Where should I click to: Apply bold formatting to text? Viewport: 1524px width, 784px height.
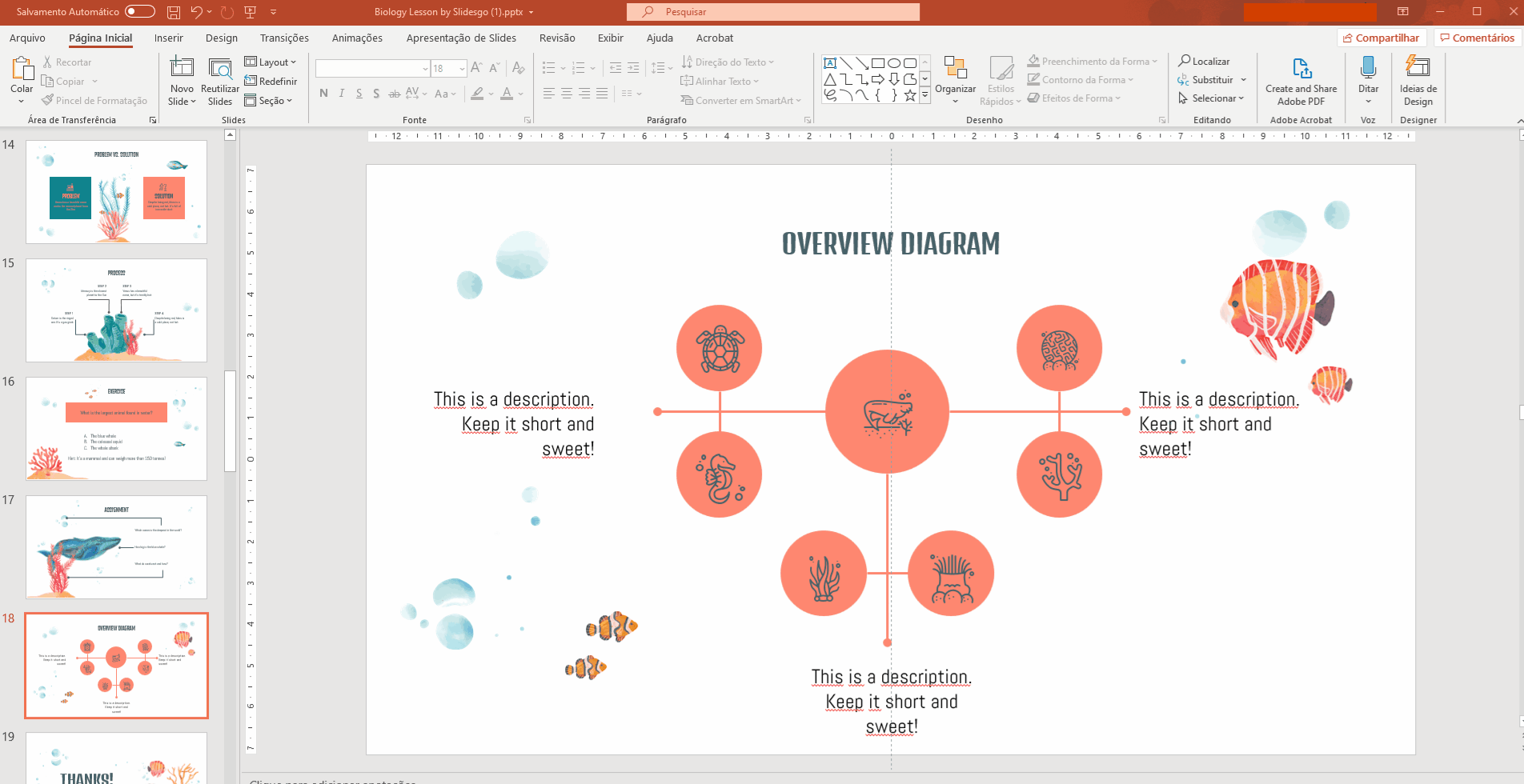point(323,94)
